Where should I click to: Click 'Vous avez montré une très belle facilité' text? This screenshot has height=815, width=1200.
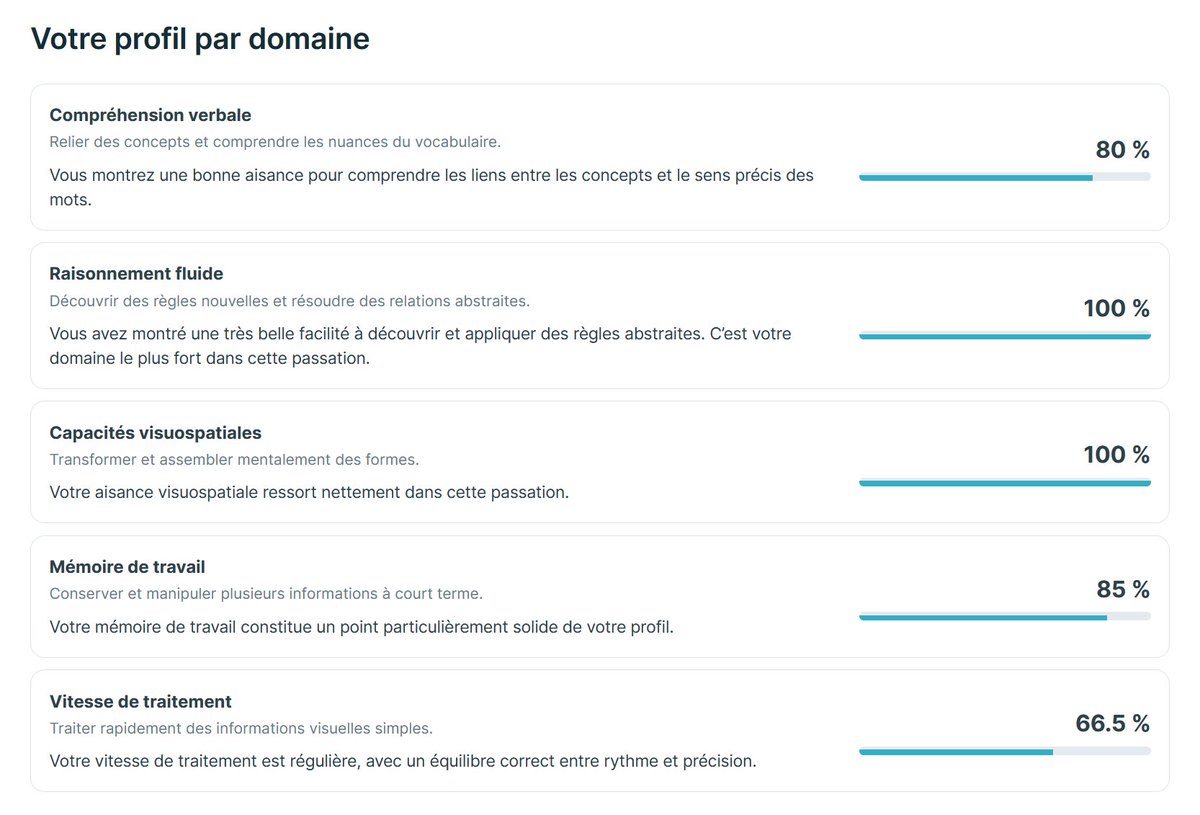421,346
